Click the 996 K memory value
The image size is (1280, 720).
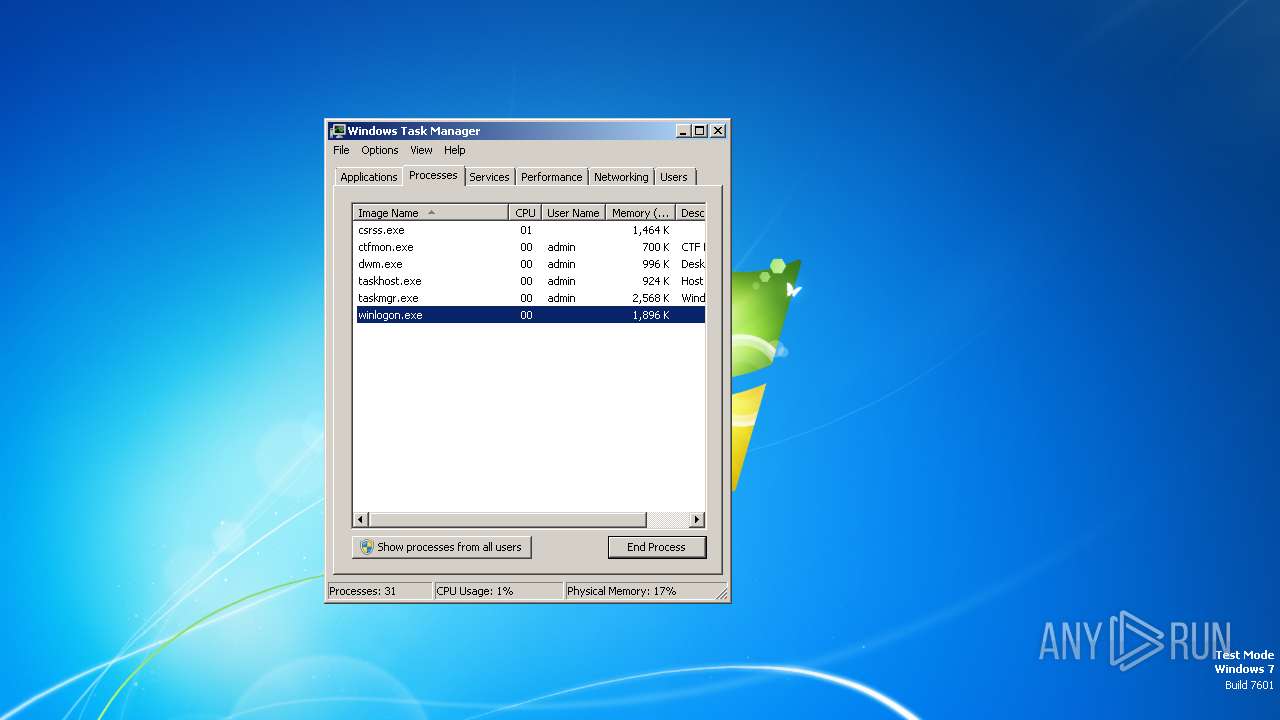pyautogui.click(x=656, y=264)
